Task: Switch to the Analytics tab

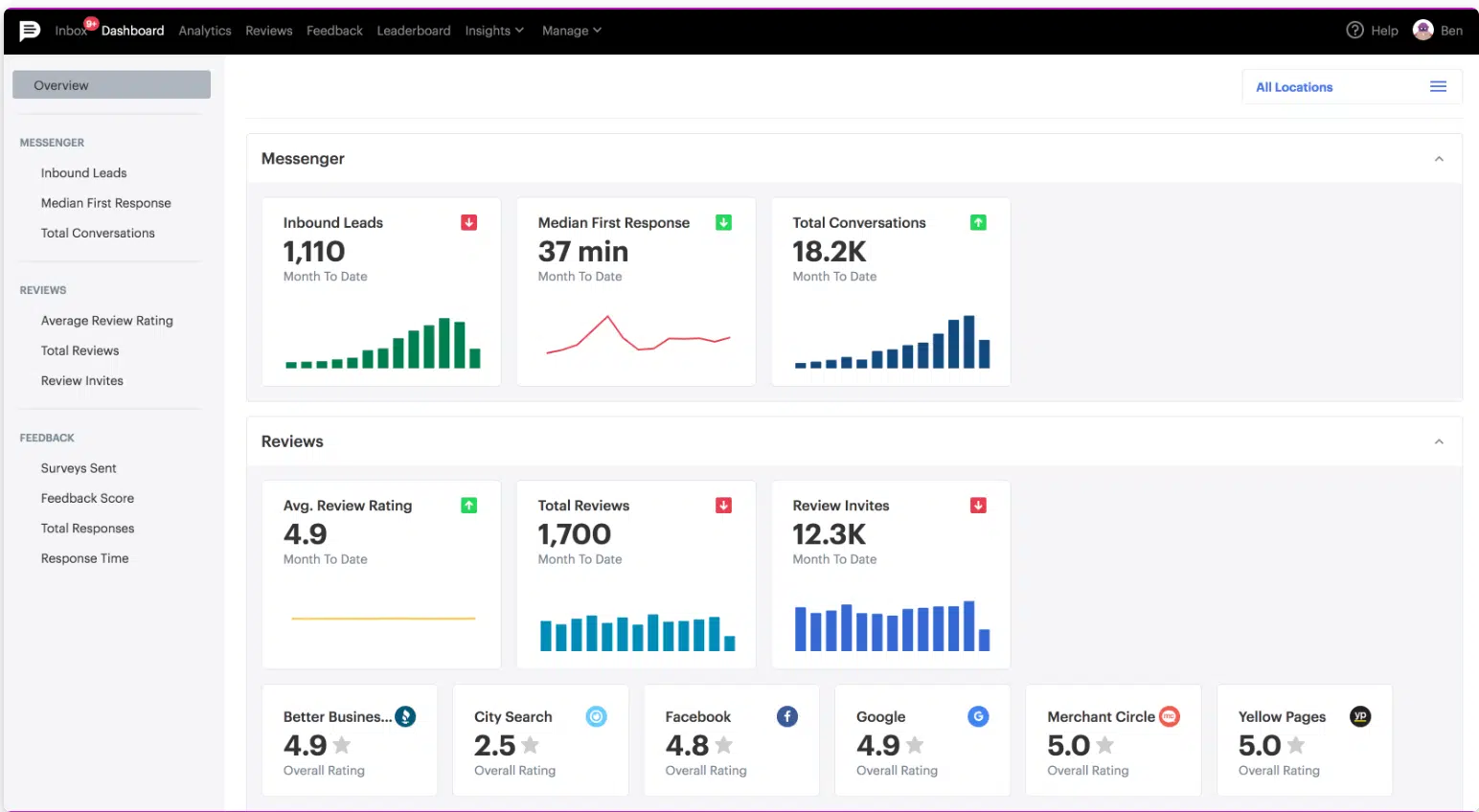Action: point(204,30)
